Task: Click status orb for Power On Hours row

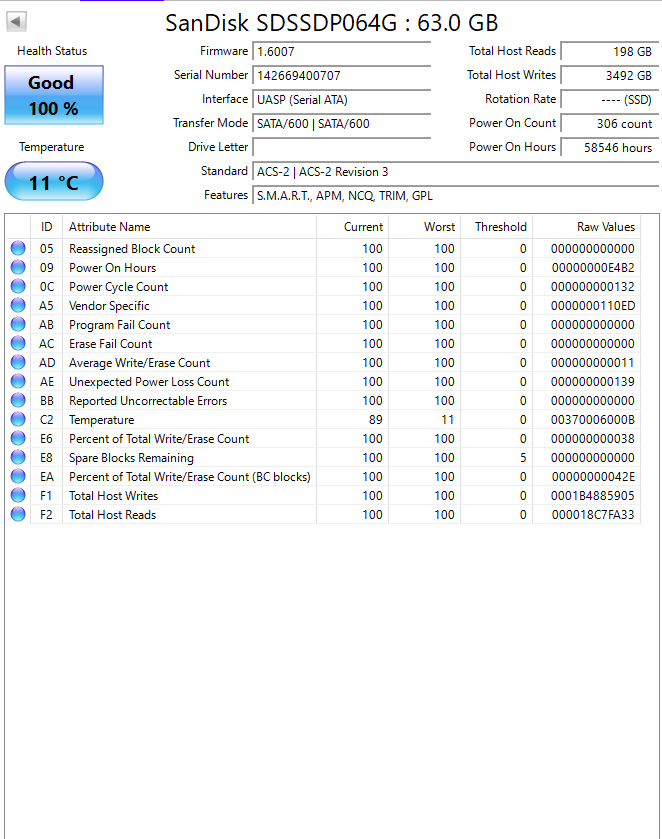Action: coord(18,267)
